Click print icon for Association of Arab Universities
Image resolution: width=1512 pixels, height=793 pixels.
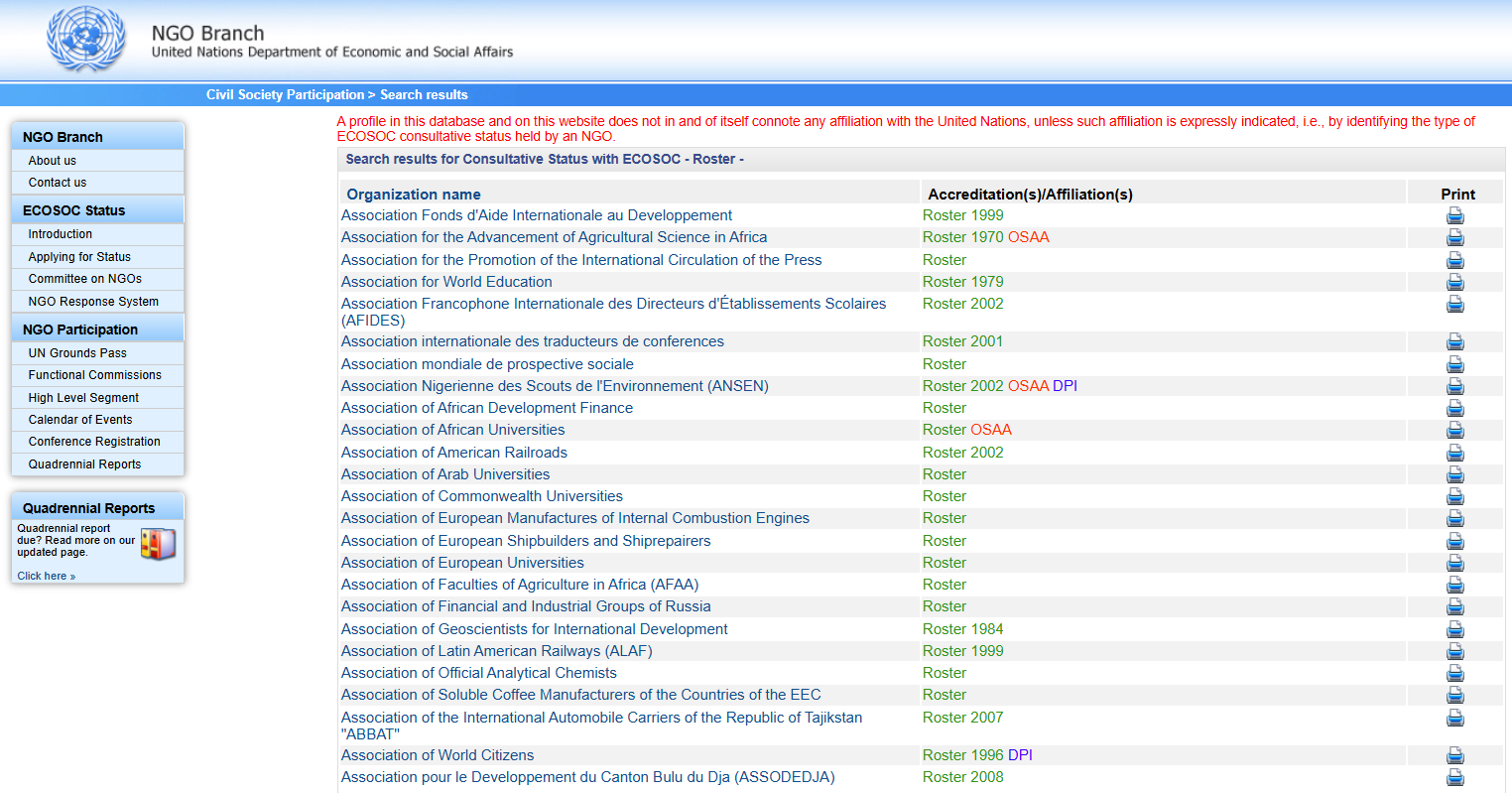coord(1454,474)
